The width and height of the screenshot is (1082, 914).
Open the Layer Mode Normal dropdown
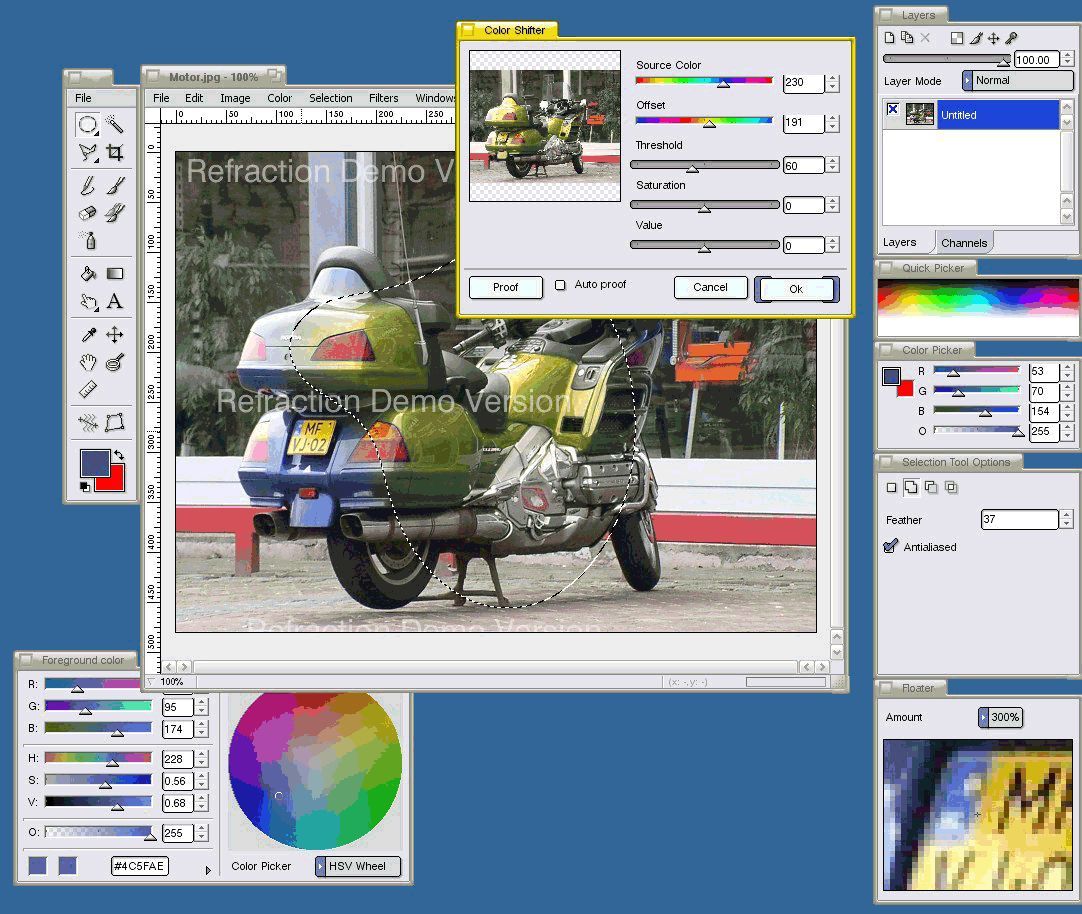(1015, 80)
